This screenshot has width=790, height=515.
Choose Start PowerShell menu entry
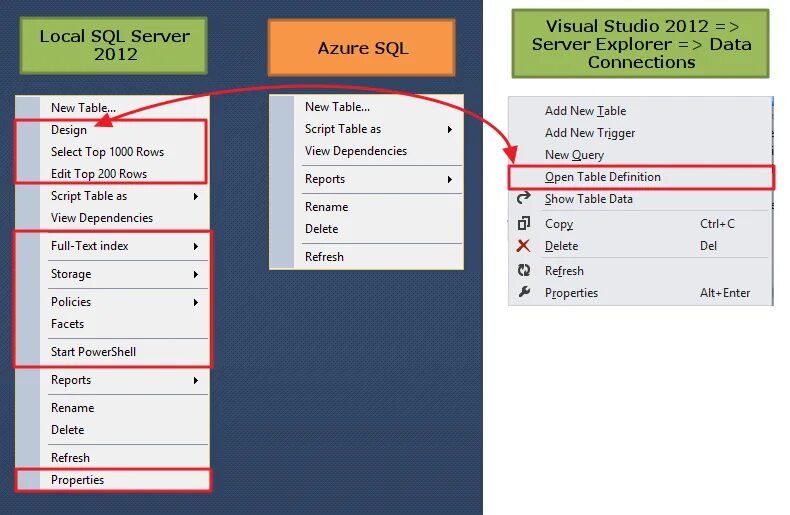[x=93, y=352]
